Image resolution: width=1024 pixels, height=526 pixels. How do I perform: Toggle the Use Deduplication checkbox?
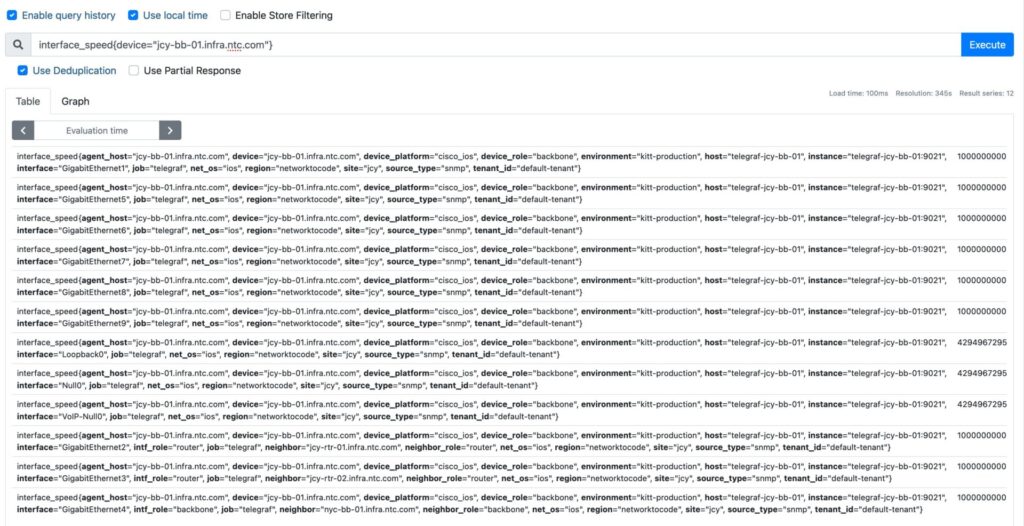point(23,71)
